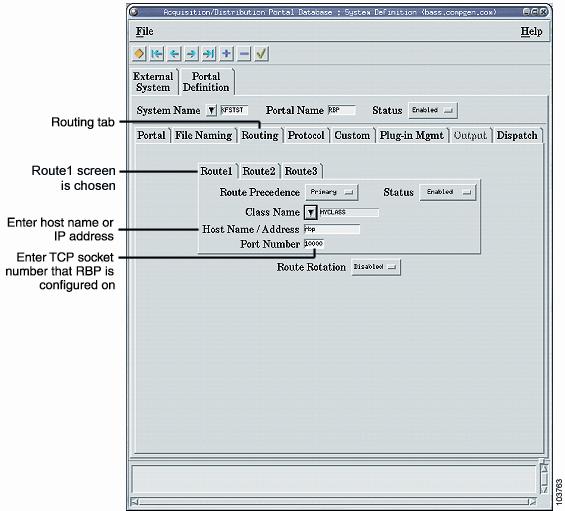
Task: Jump to last record arrow icon
Action: pos(209,54)
